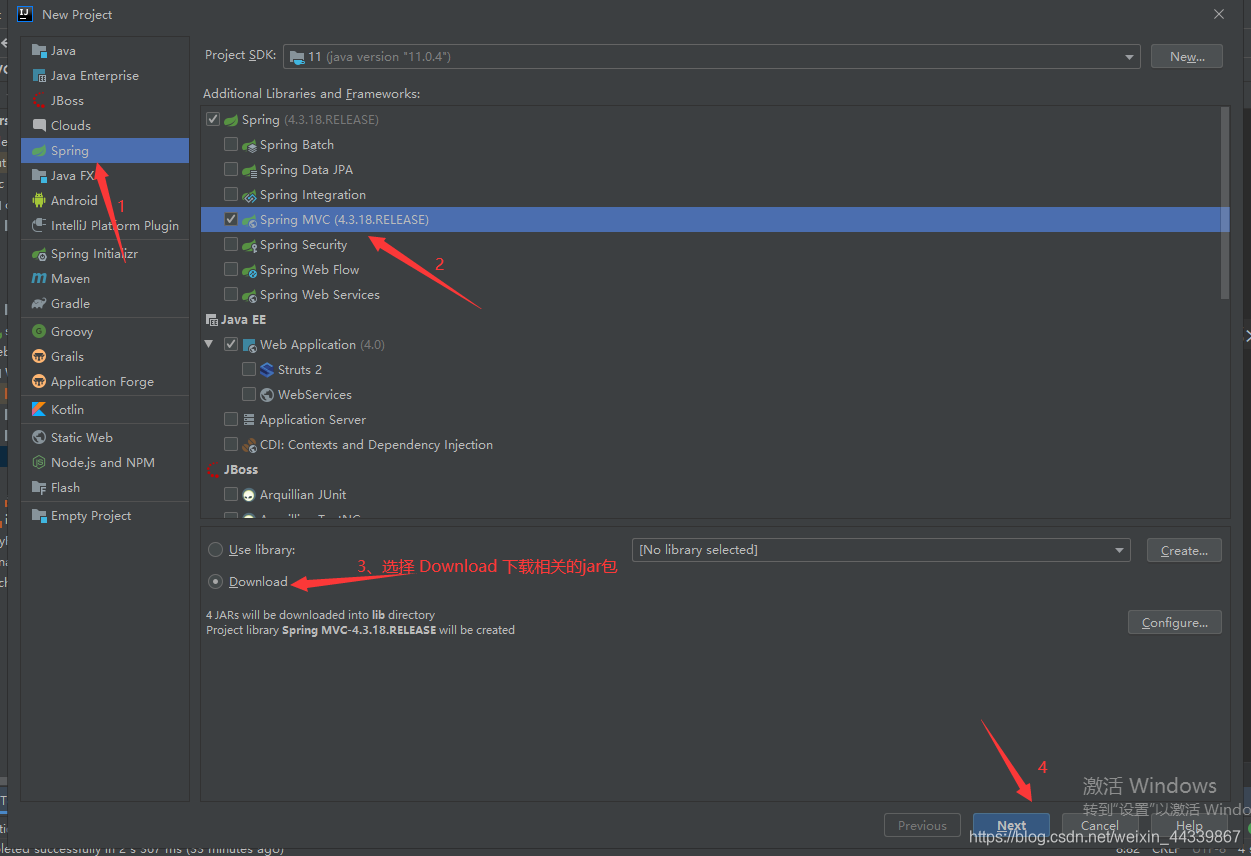Click the Next button
Screen dimensions: 1251x856
1011,826
